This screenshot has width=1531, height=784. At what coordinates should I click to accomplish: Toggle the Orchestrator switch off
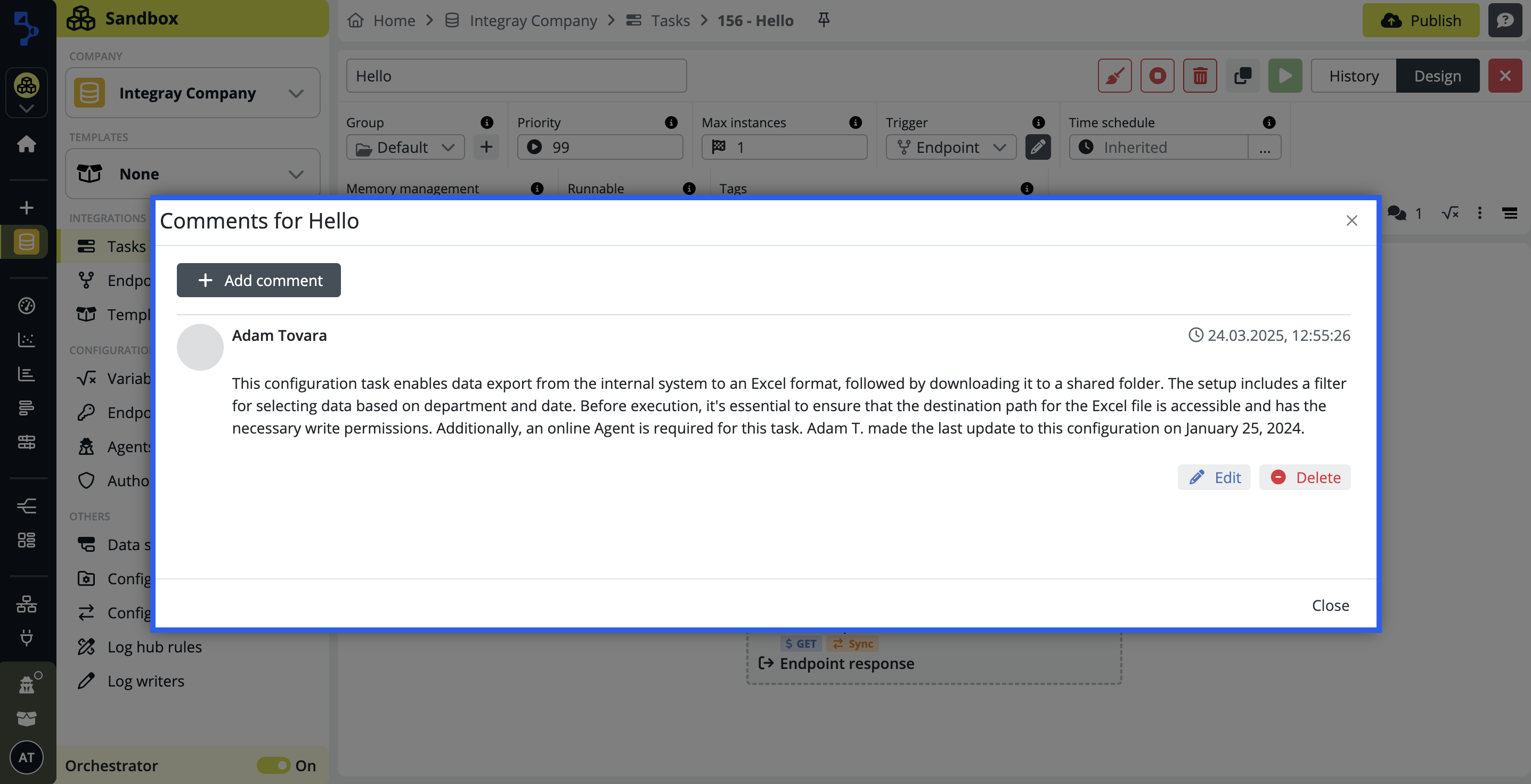click(x=274, y=765)
